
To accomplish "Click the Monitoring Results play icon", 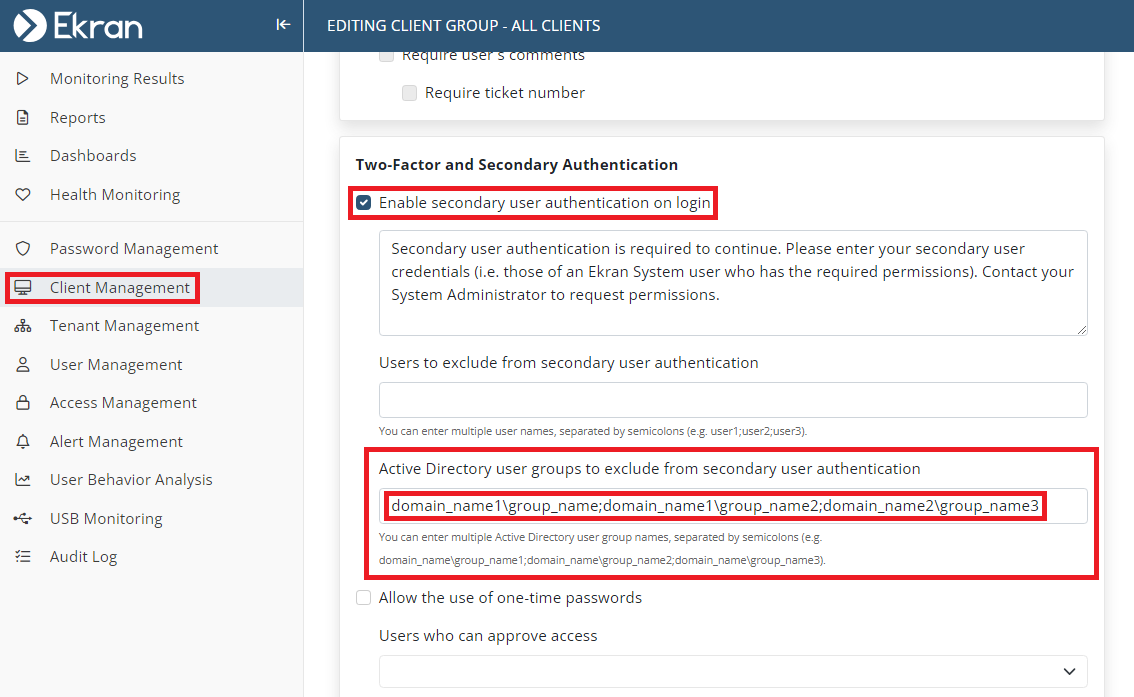I will tap(23, 79).
